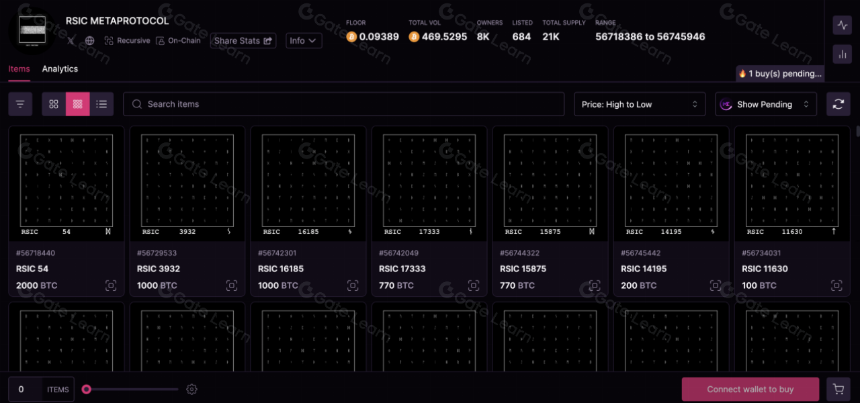Screen dimensions: 860x403
Task: Click inscription number #56718440
Action: 36,253
